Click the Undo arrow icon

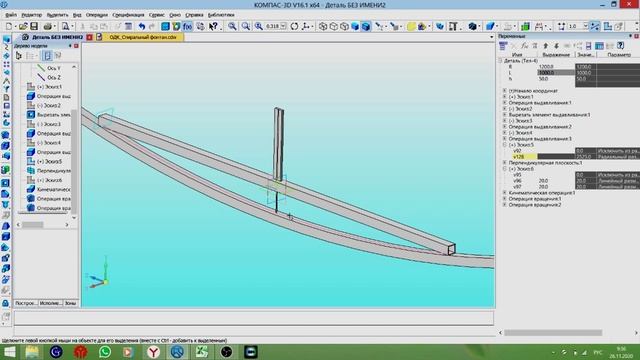tap(142, 26)
